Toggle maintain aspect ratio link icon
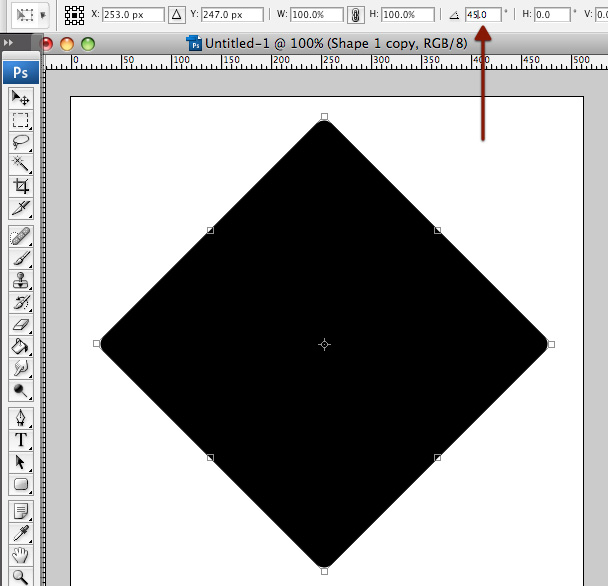The image size is (608, 586). pos(355,15)
